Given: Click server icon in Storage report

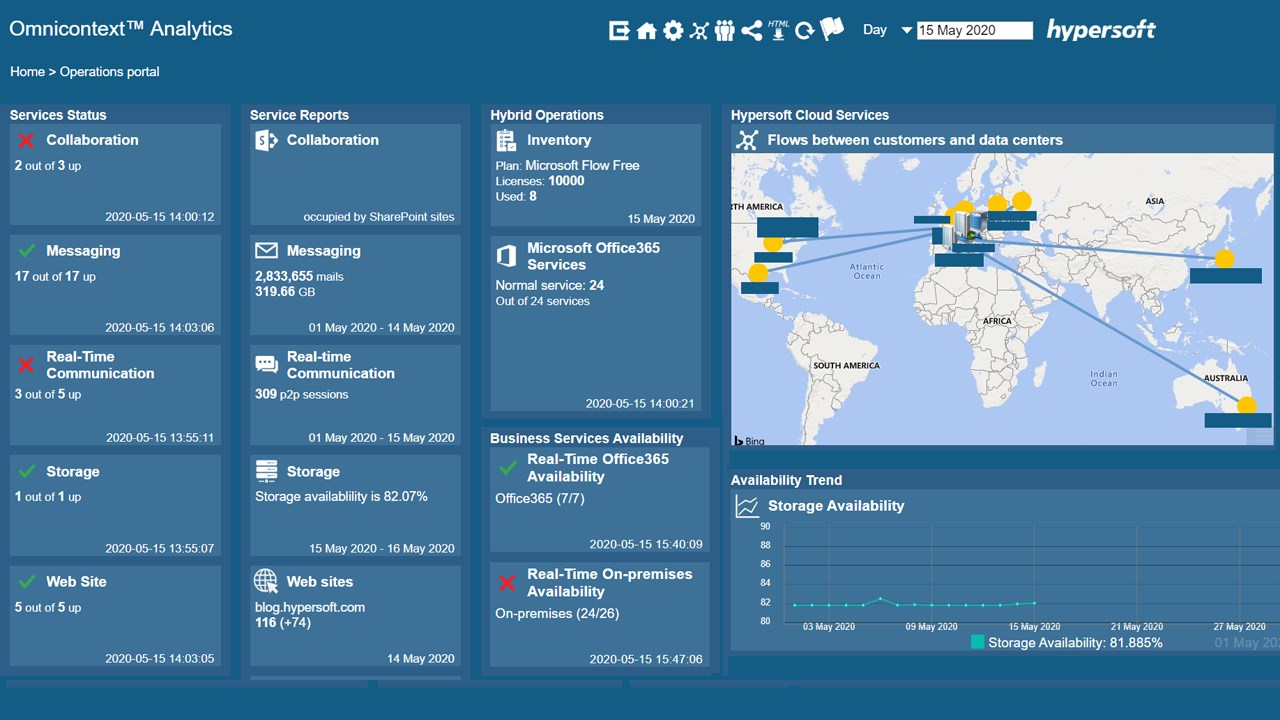Looking at the screenshot, I should click(x=266, y=471).
